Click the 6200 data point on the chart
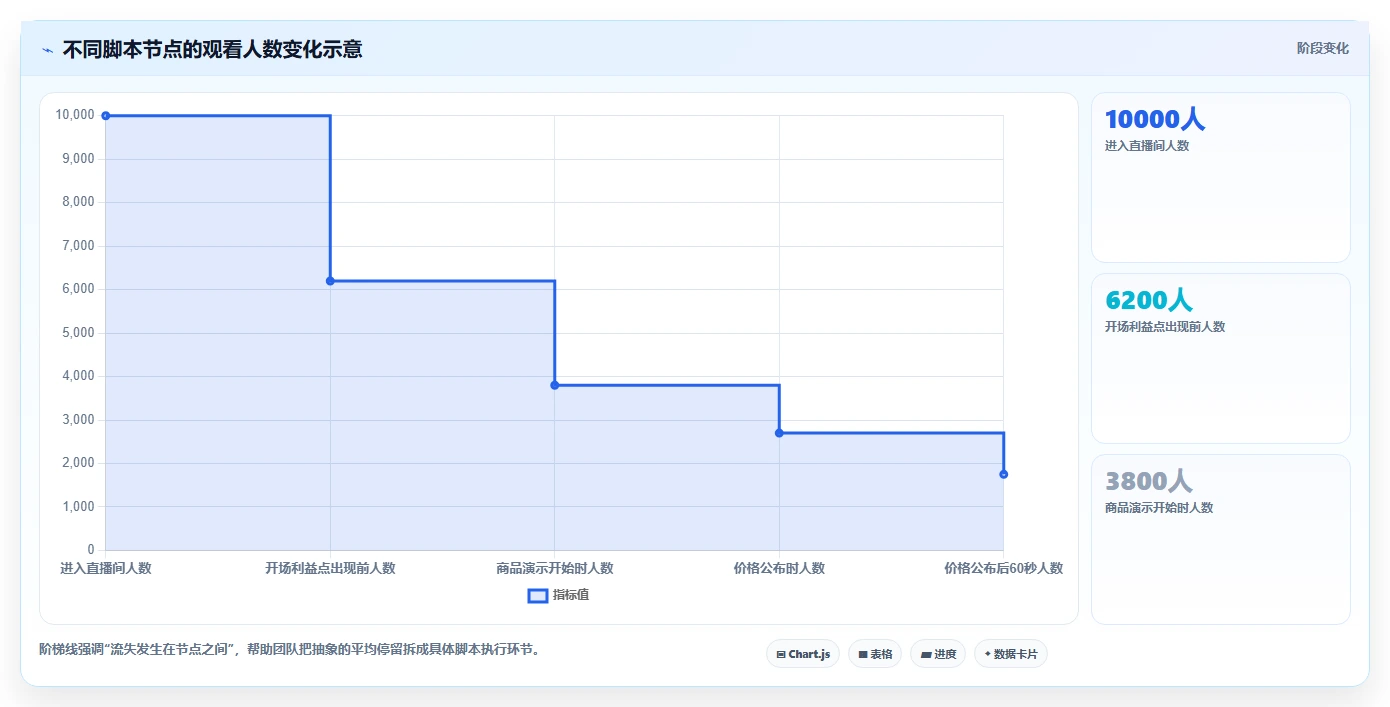 [x=330, y=281]
